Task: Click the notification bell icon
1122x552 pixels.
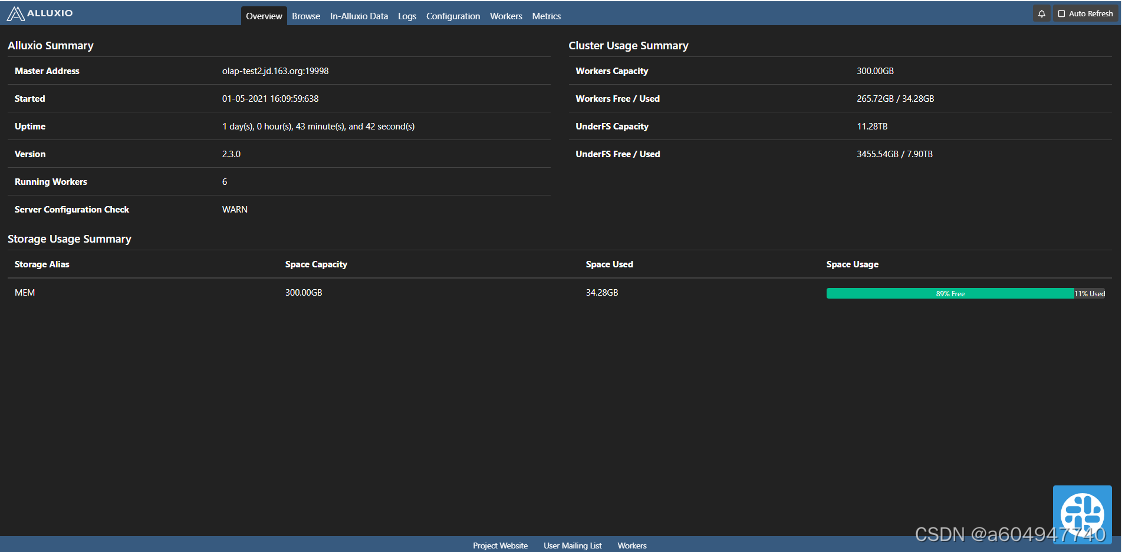Action: tap(1042, 14)
